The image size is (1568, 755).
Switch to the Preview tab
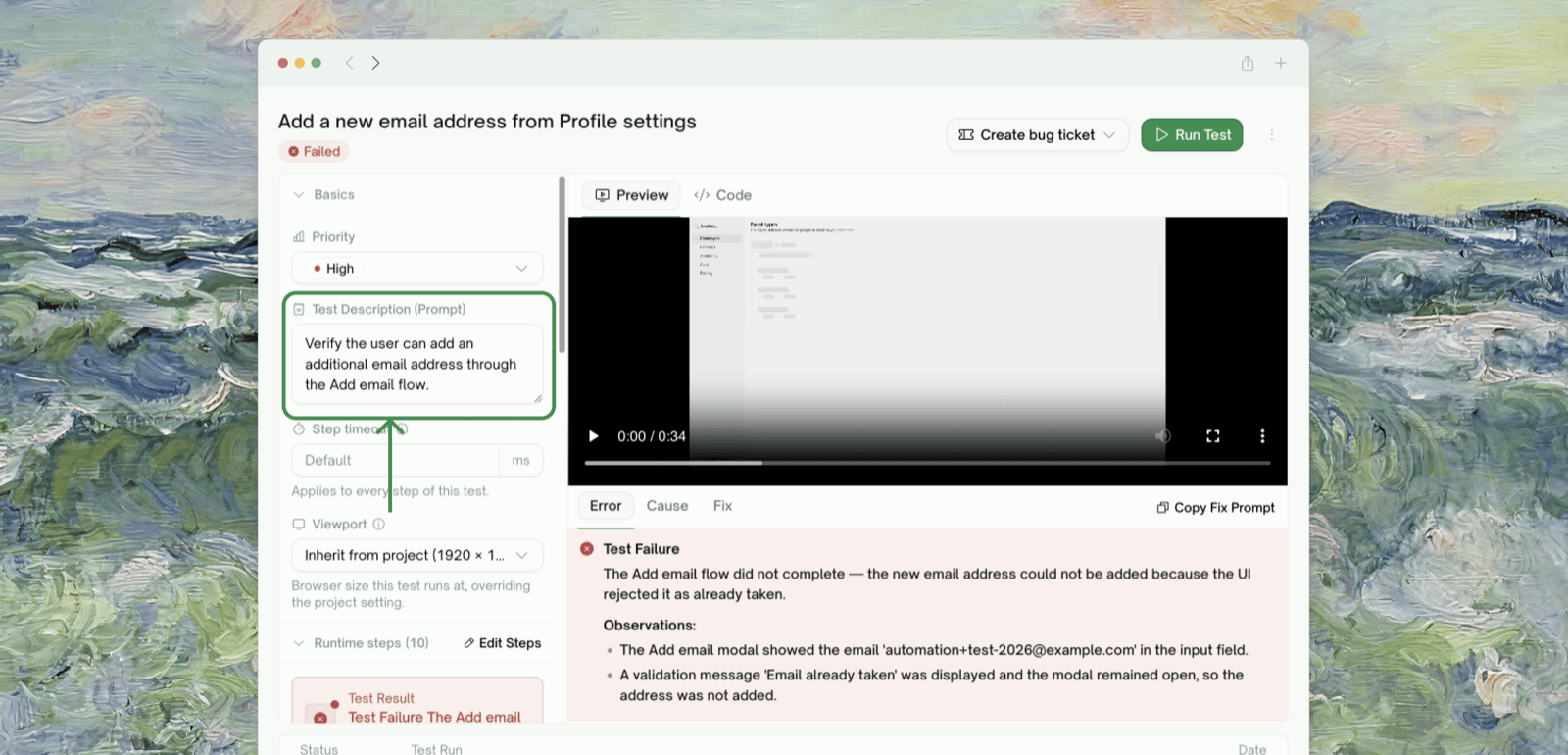point(632,195)
